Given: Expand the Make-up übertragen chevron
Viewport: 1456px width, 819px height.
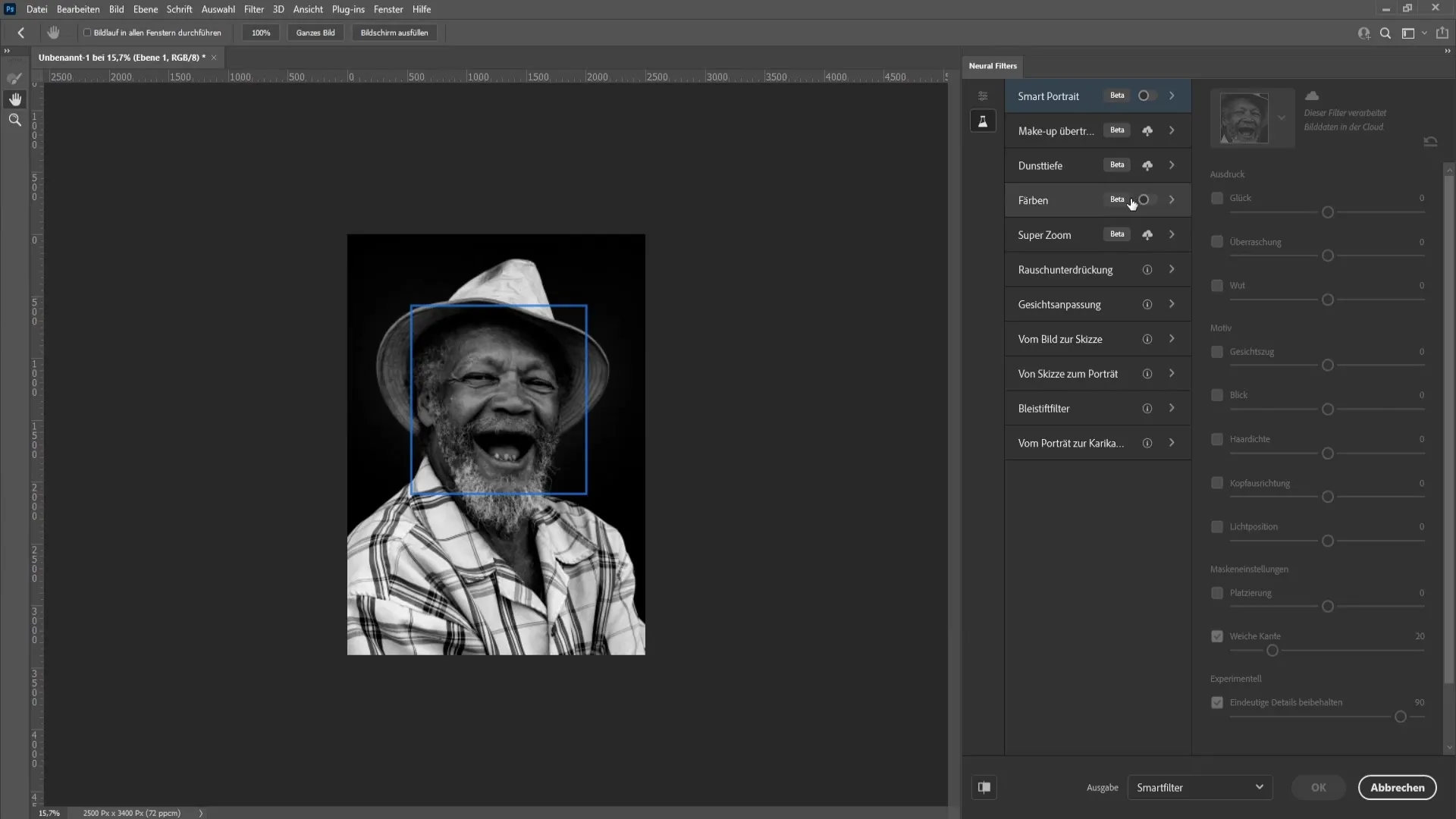Looking at the screenshot, I should 1172,130.
